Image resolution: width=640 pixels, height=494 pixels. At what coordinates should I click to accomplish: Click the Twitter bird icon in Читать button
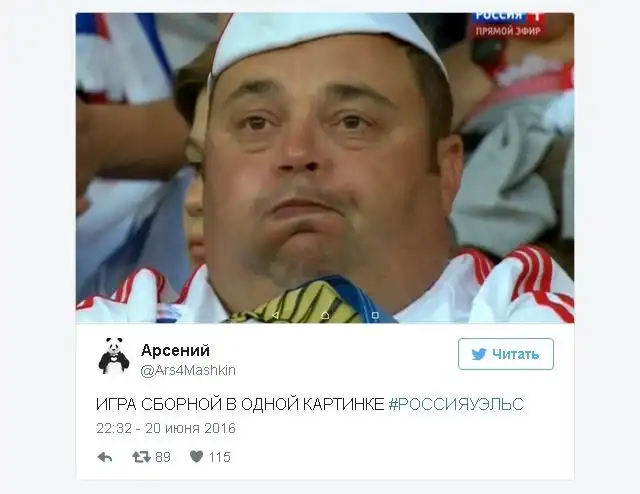point(479,354)
